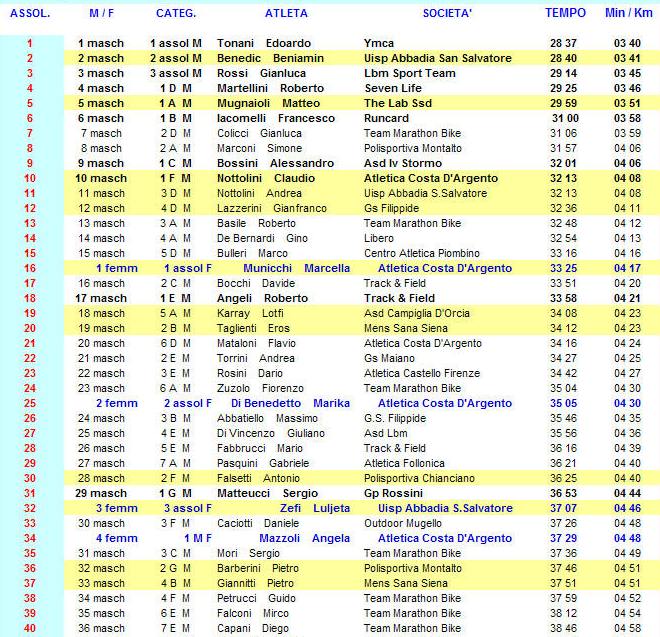
Task: Click pace value 04 58 in last row
Action: 627,629
